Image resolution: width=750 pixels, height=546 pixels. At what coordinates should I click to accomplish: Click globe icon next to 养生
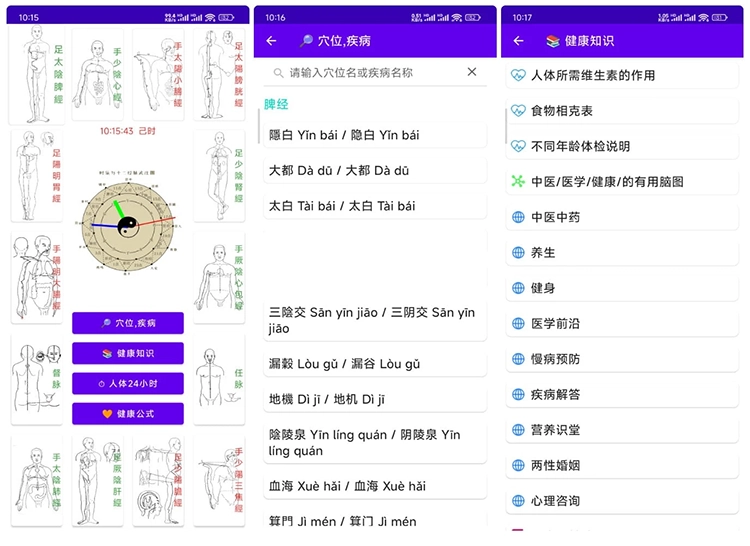pyautogui.click(x=518, y=253)
